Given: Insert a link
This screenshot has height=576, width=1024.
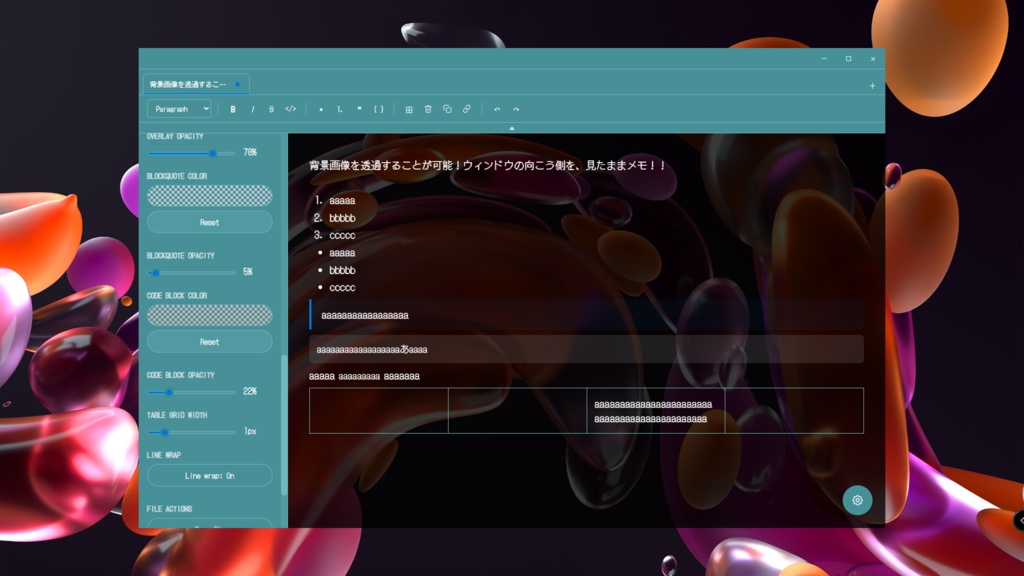Looking at the screenshot, I should 466,109.
